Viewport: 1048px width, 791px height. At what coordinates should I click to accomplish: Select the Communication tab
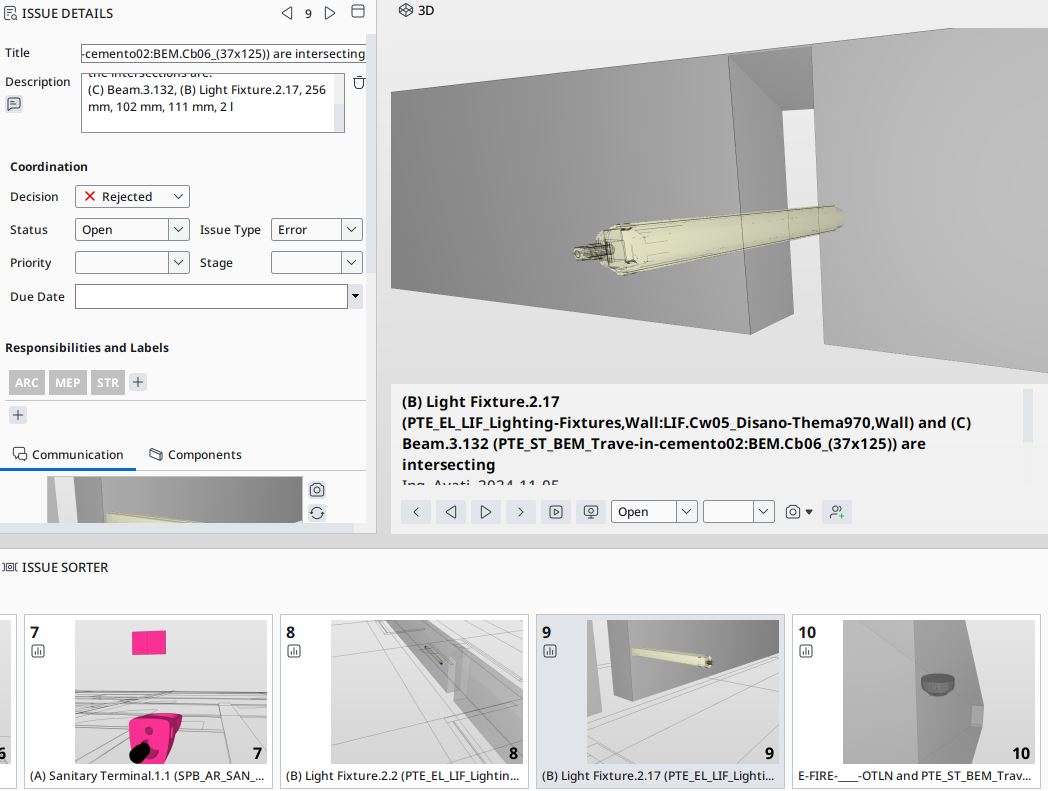point(68,455)
